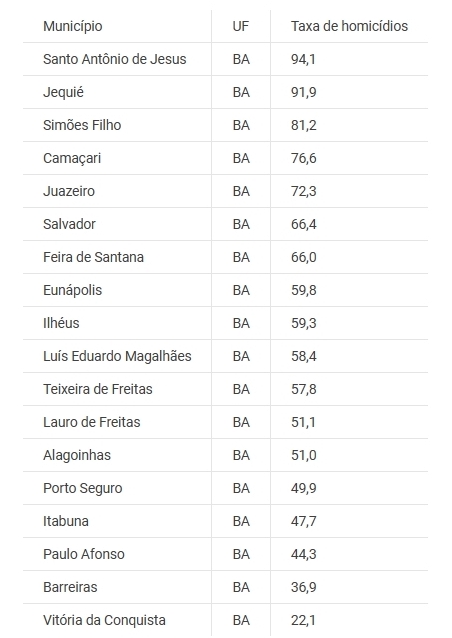Select Luís Eduardo Magalhães cell

(x=117, y=356)
